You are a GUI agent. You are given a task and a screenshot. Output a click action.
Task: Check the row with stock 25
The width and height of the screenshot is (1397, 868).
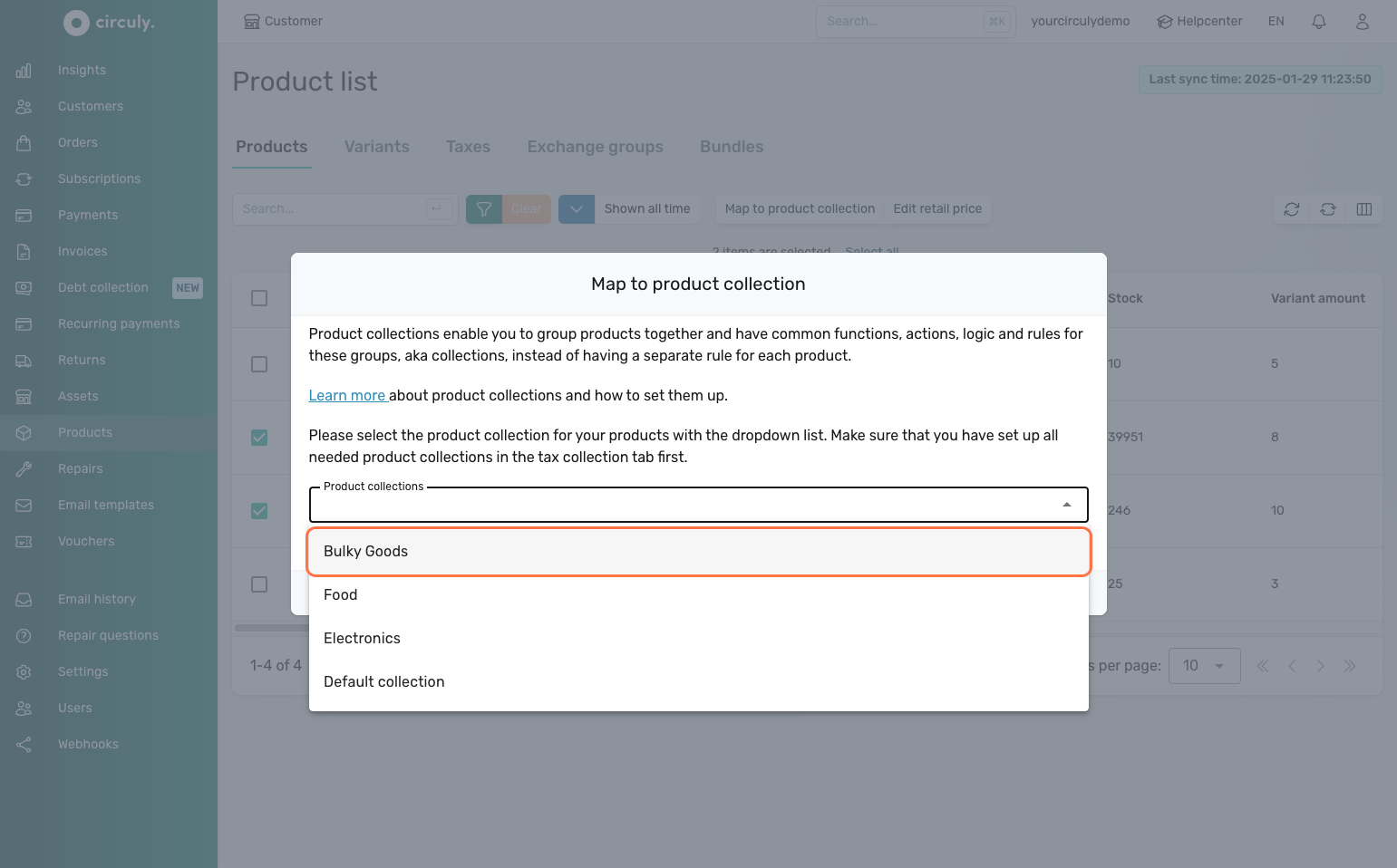point(259,584)
